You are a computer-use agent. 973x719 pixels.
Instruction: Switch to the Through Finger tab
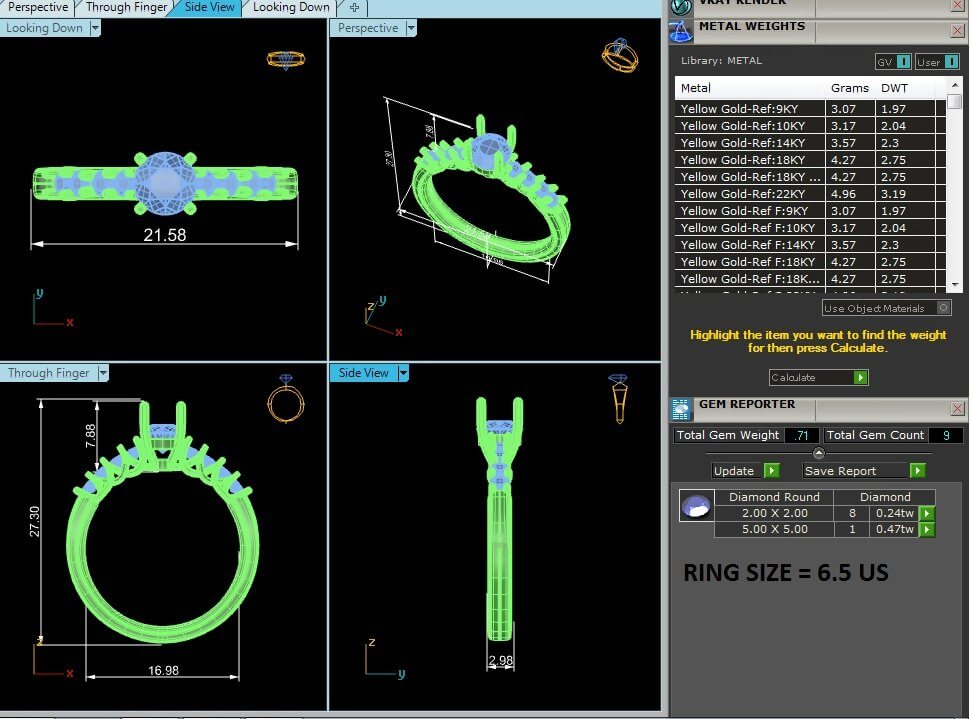click(127, 7)
